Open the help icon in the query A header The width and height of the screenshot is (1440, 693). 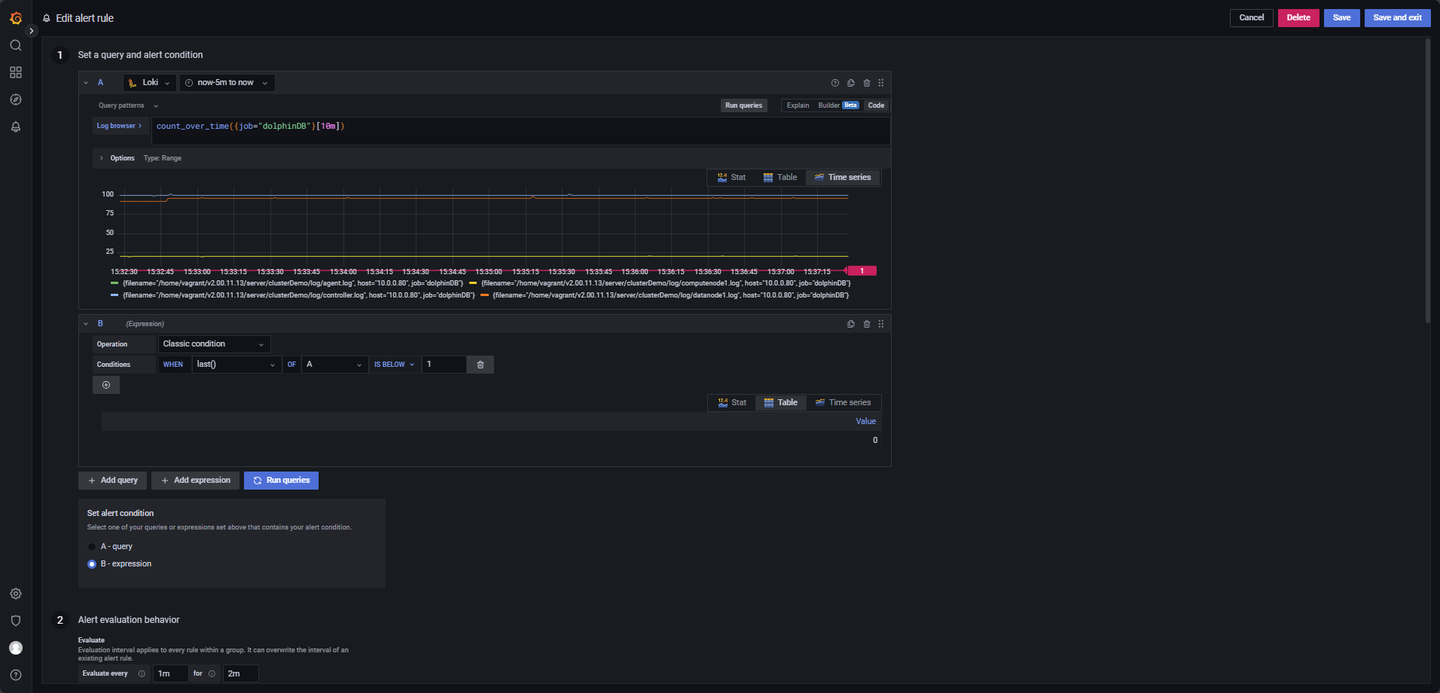(835, 83)
